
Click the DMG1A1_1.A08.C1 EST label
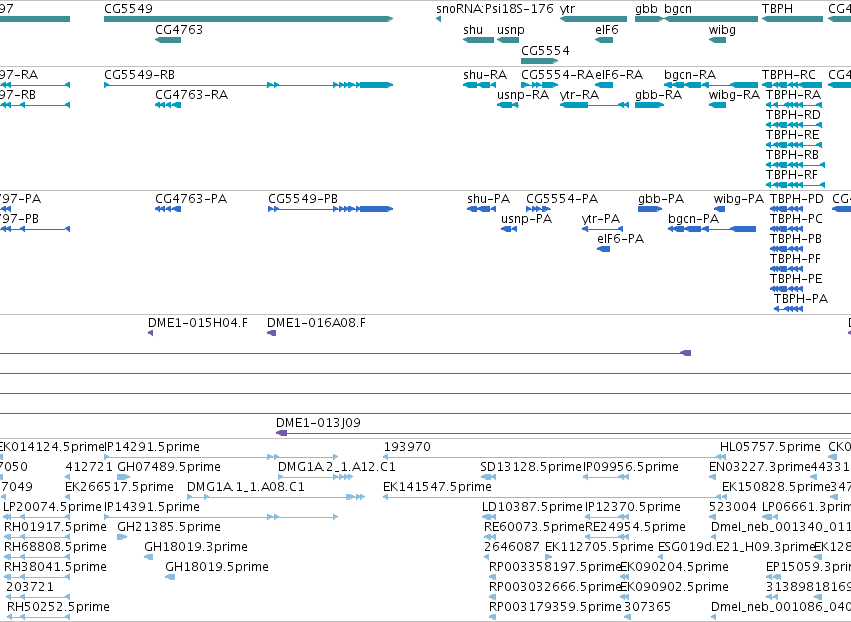(x=246, y=487)
